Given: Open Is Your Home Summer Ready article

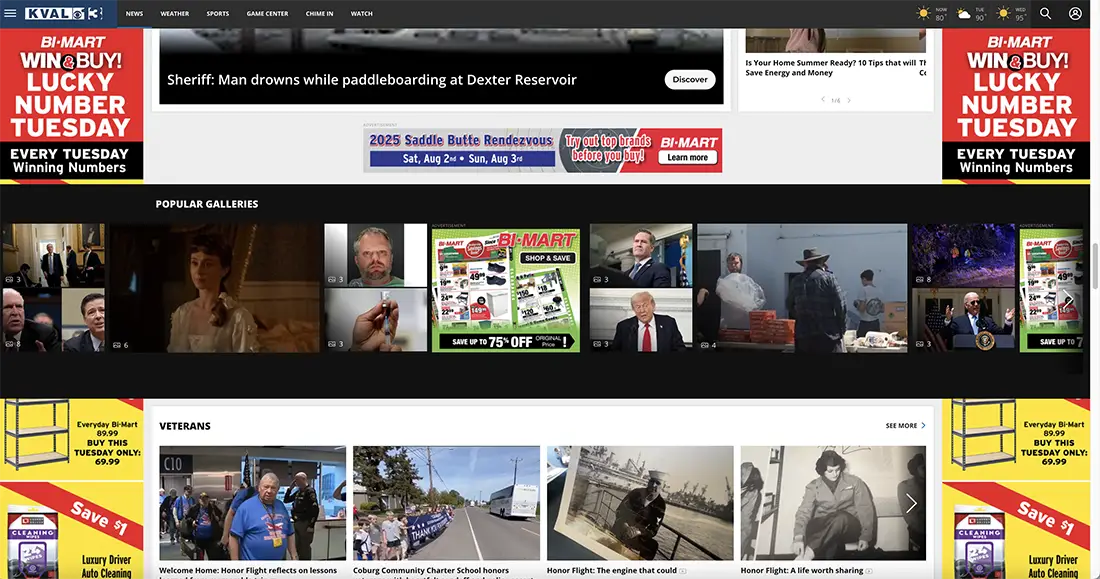Looking at the screenshot, I should [x=831, y=67].
